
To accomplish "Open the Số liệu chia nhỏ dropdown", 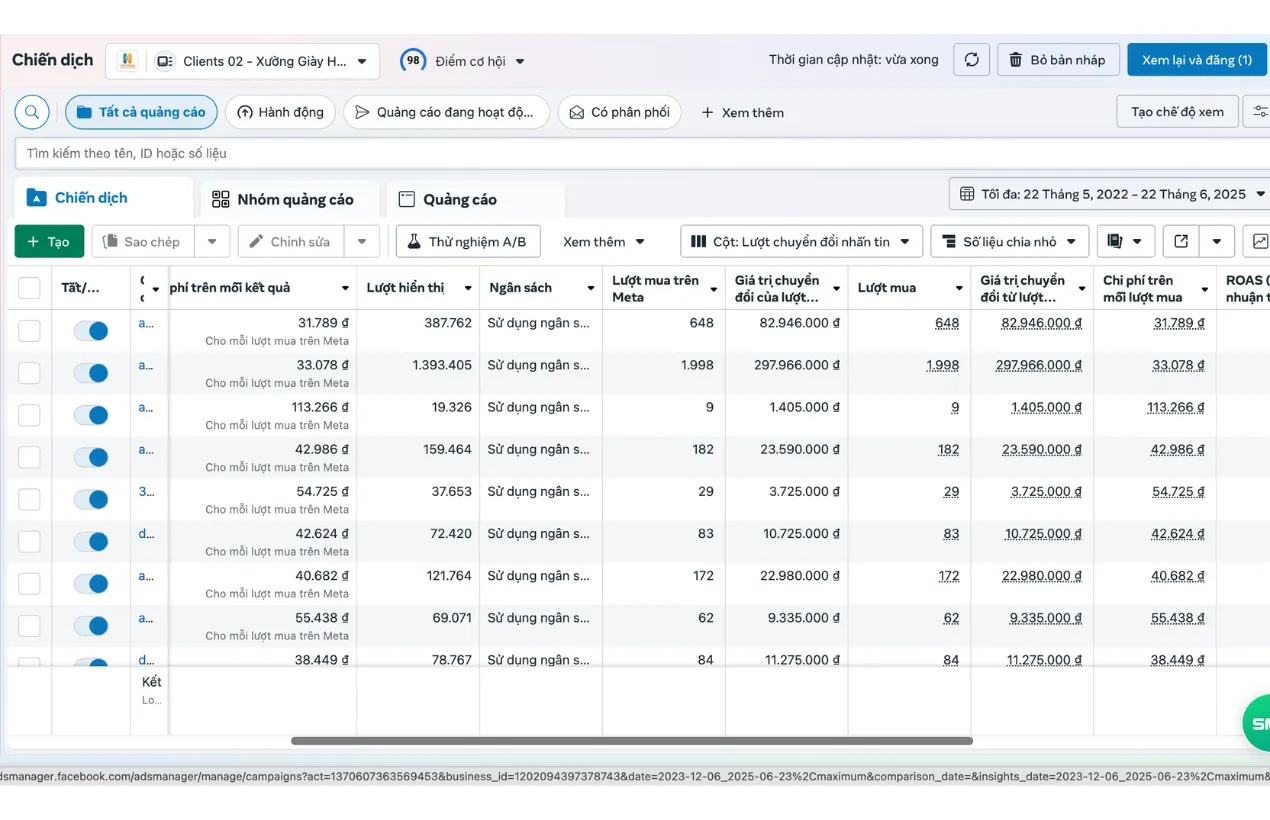I will pyautogui.click(x=1010, y=241).
